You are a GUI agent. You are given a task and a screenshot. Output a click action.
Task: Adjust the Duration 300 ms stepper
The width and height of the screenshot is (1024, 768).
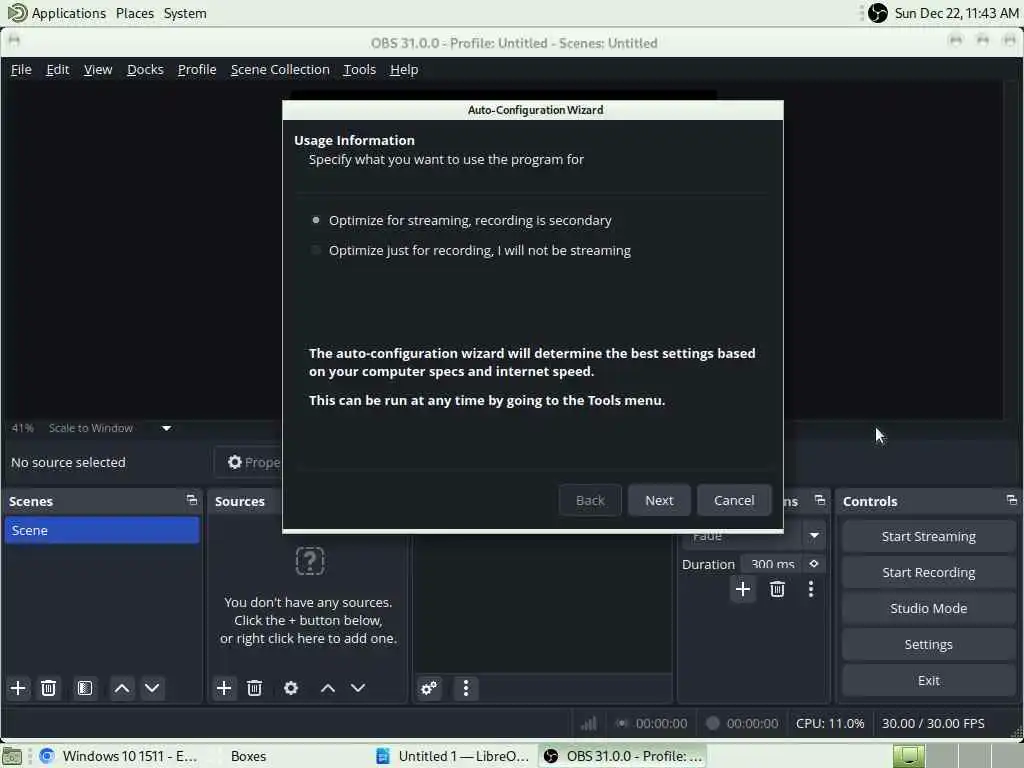click(x=814, y=564)
